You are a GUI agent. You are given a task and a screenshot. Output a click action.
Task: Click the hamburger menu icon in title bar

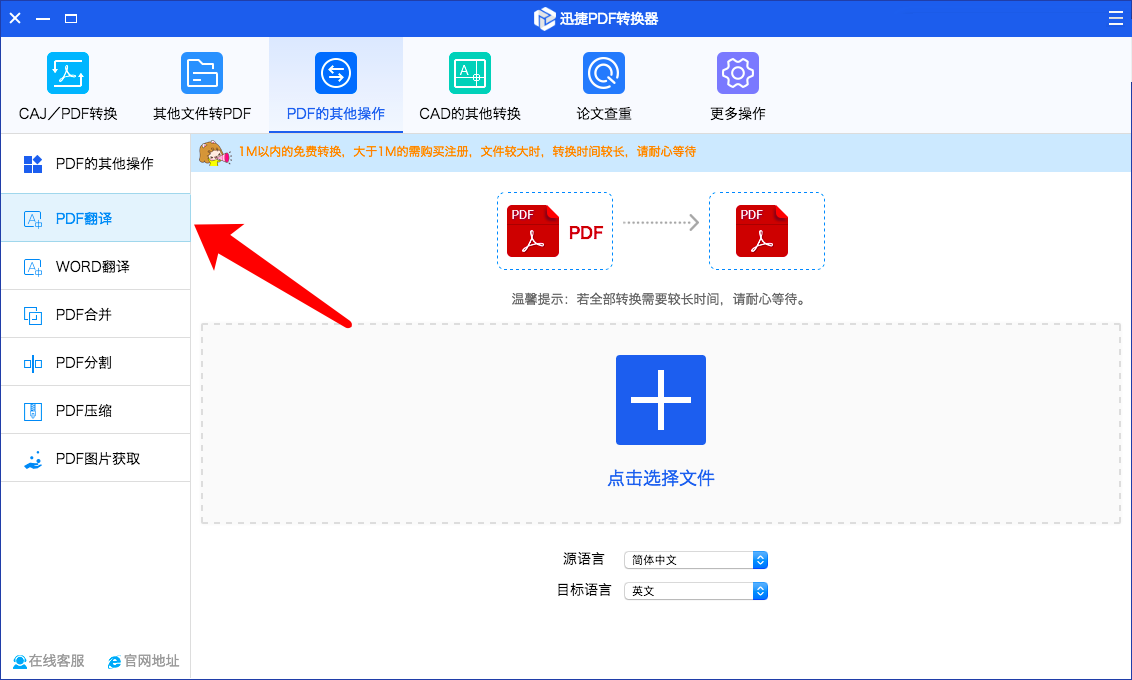1115,18
